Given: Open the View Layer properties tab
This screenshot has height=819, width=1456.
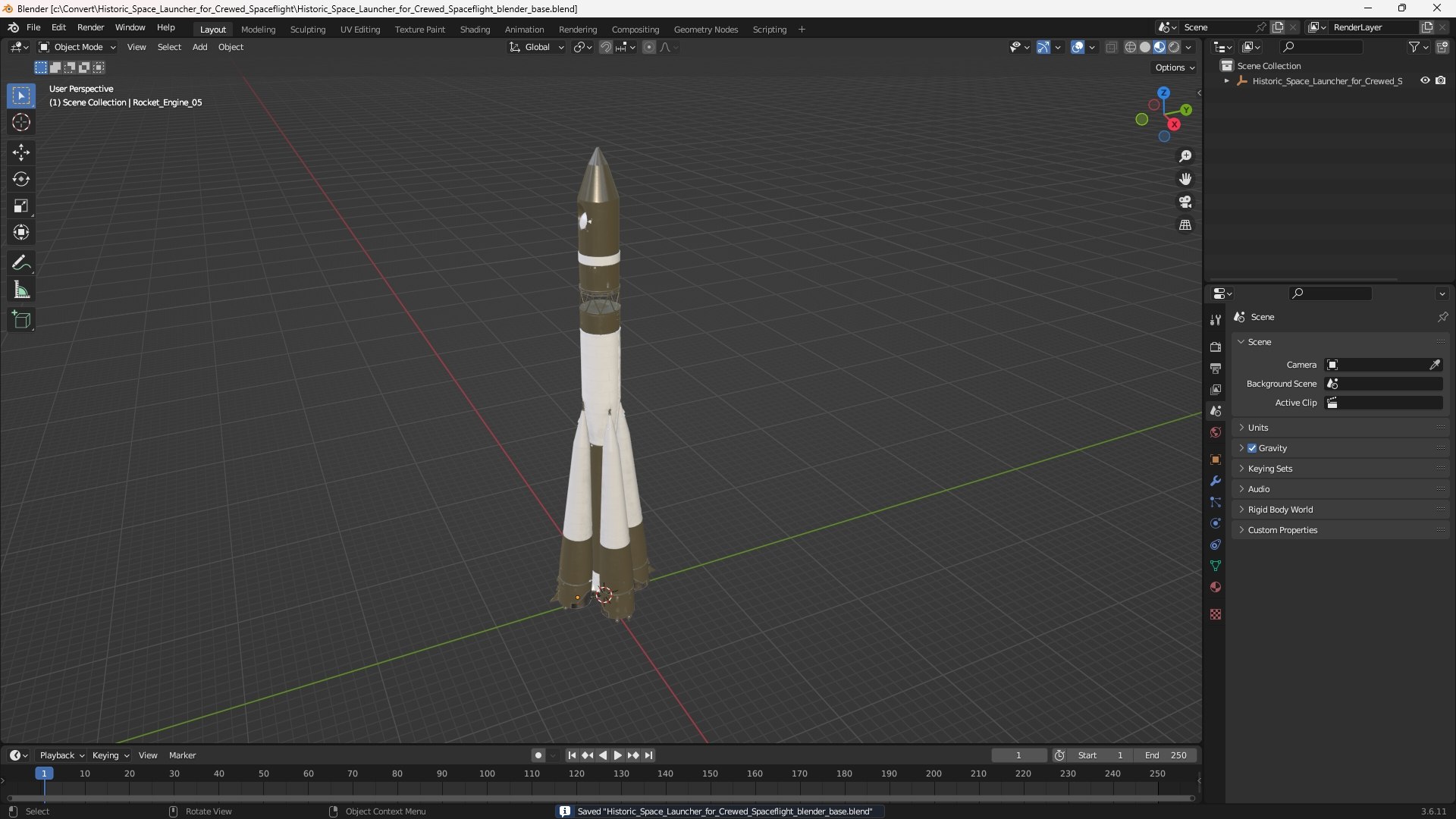Looking at the screenshot, I should [x=1216, y=389].
